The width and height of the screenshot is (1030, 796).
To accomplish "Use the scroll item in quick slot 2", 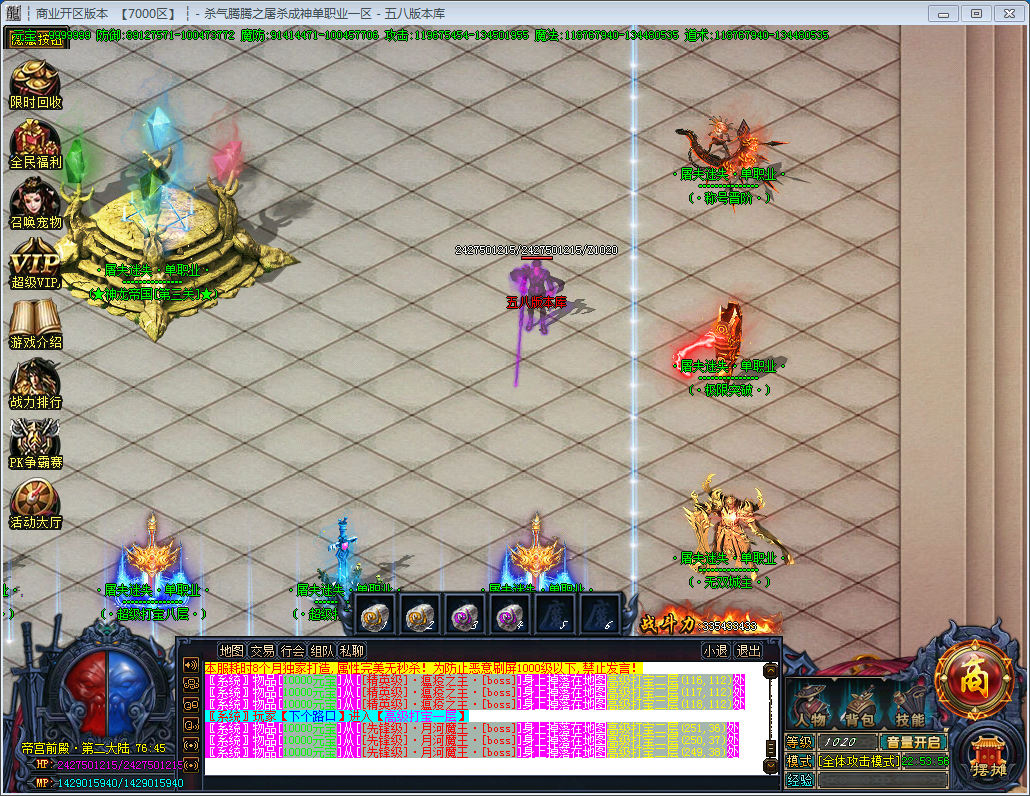I will pos(420,615).
